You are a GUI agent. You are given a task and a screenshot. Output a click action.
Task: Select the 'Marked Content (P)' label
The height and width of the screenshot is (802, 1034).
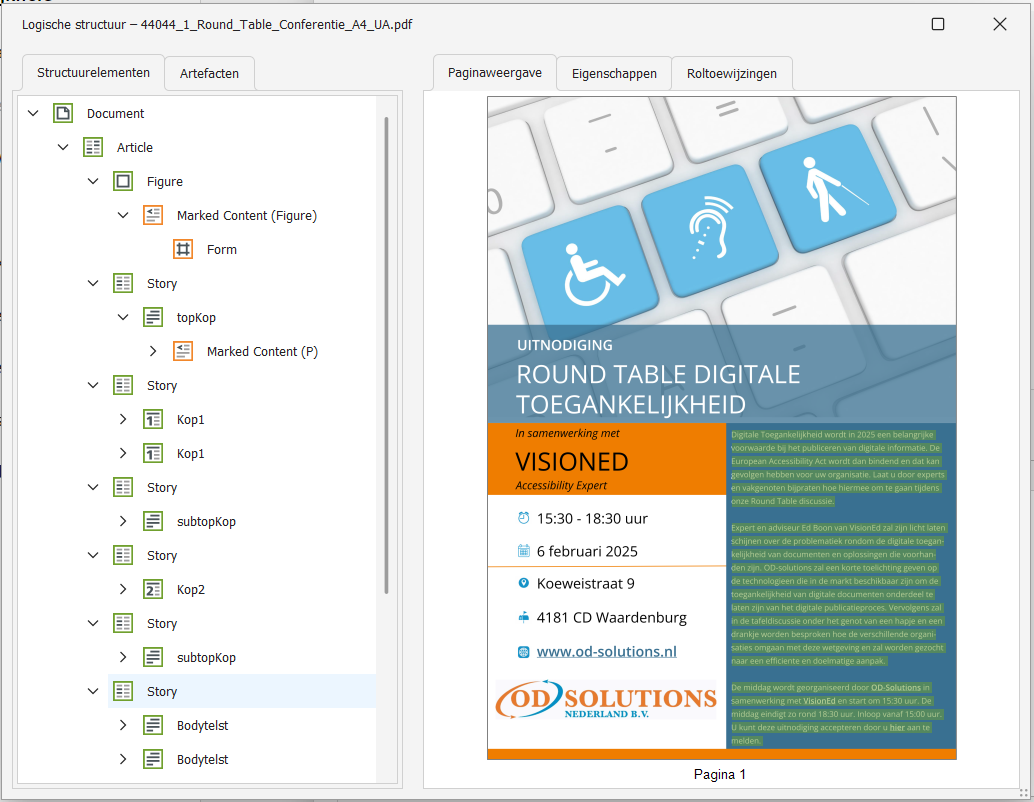point(262,352)
